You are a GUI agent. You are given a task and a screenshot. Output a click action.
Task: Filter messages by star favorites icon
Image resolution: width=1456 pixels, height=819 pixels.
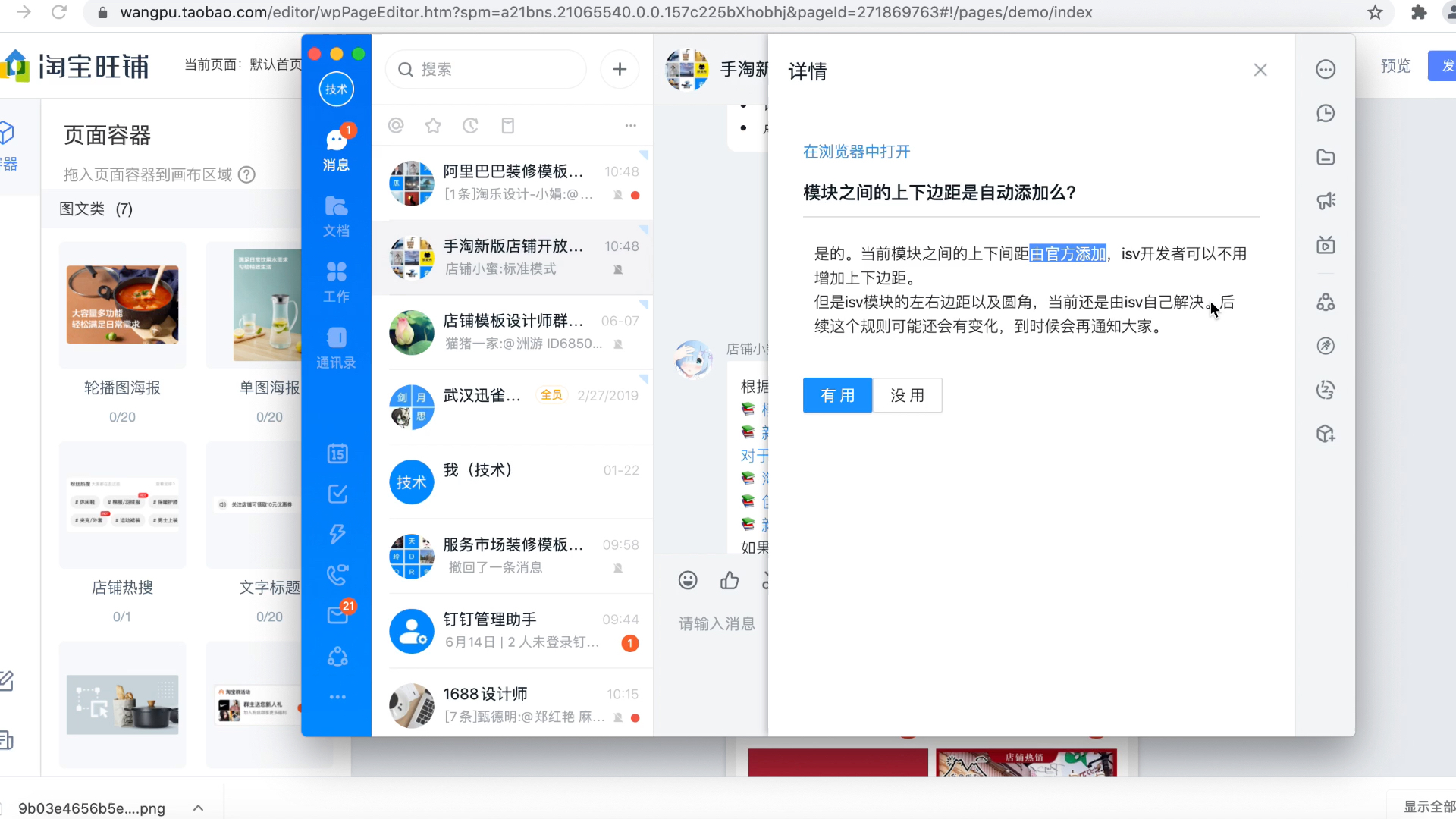[433, 125]
